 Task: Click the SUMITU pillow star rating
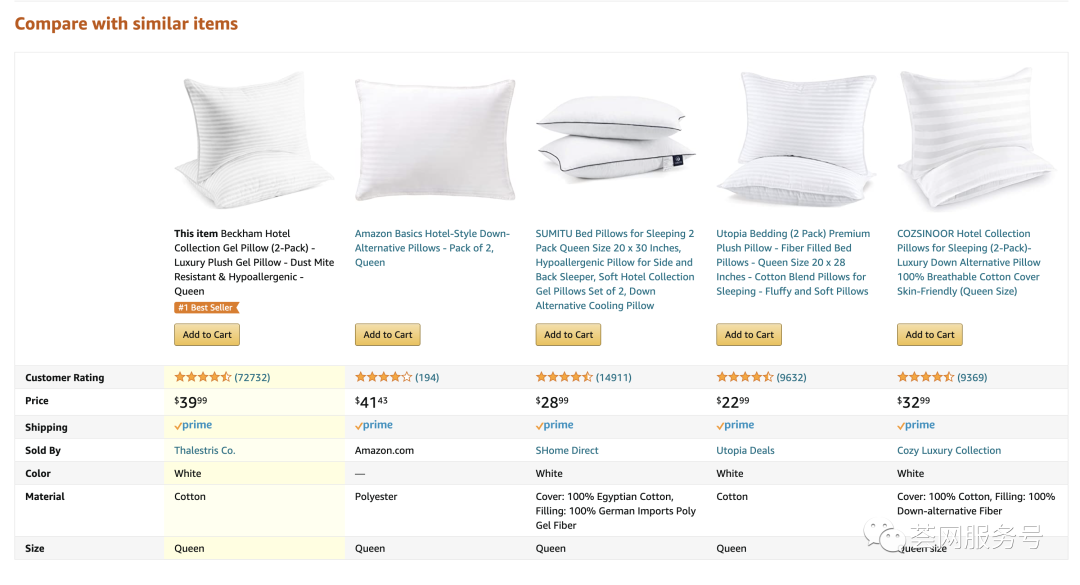point(564,378)
